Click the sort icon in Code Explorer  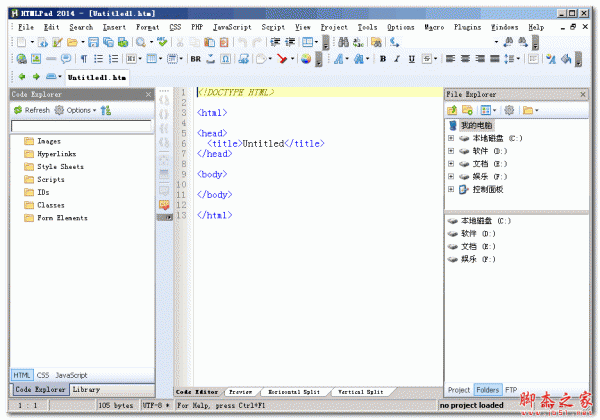[x=106, y=110]
